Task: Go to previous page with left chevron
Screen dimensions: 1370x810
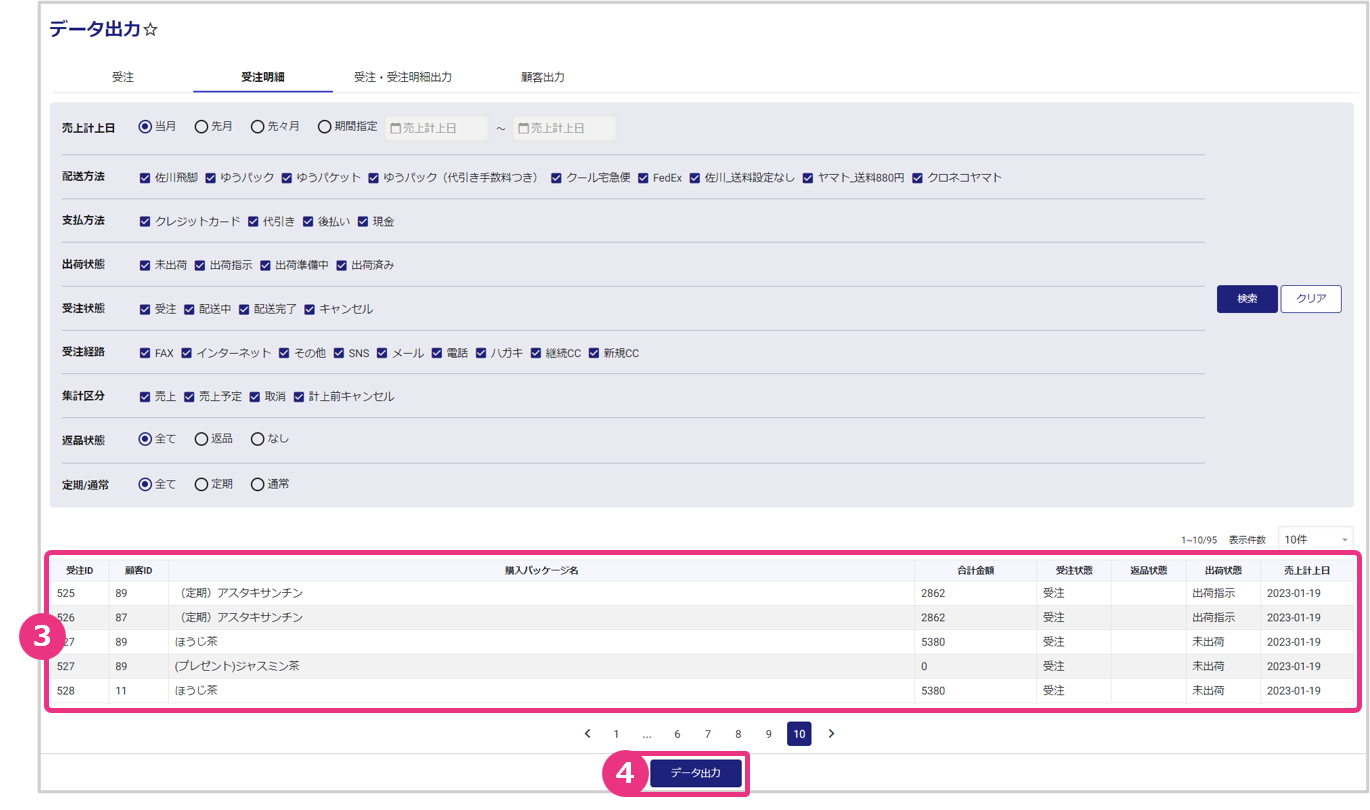Action: [x=587, y=734]
